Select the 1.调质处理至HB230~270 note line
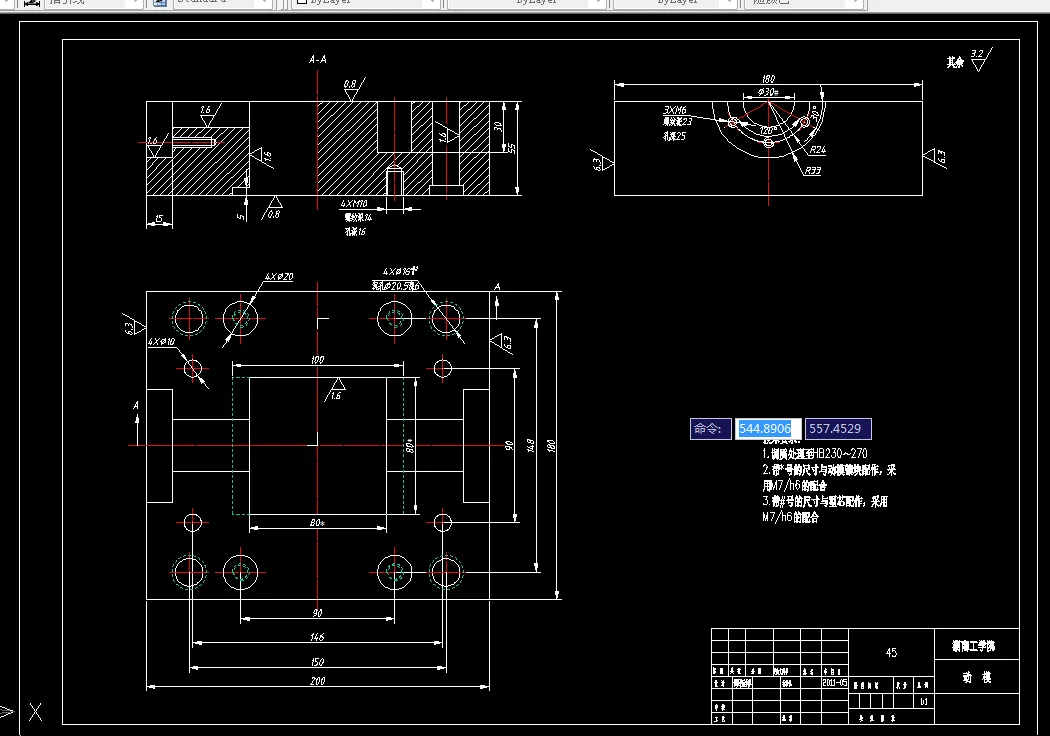Screen dimensions: 1050x736 (x=815, y=453)
